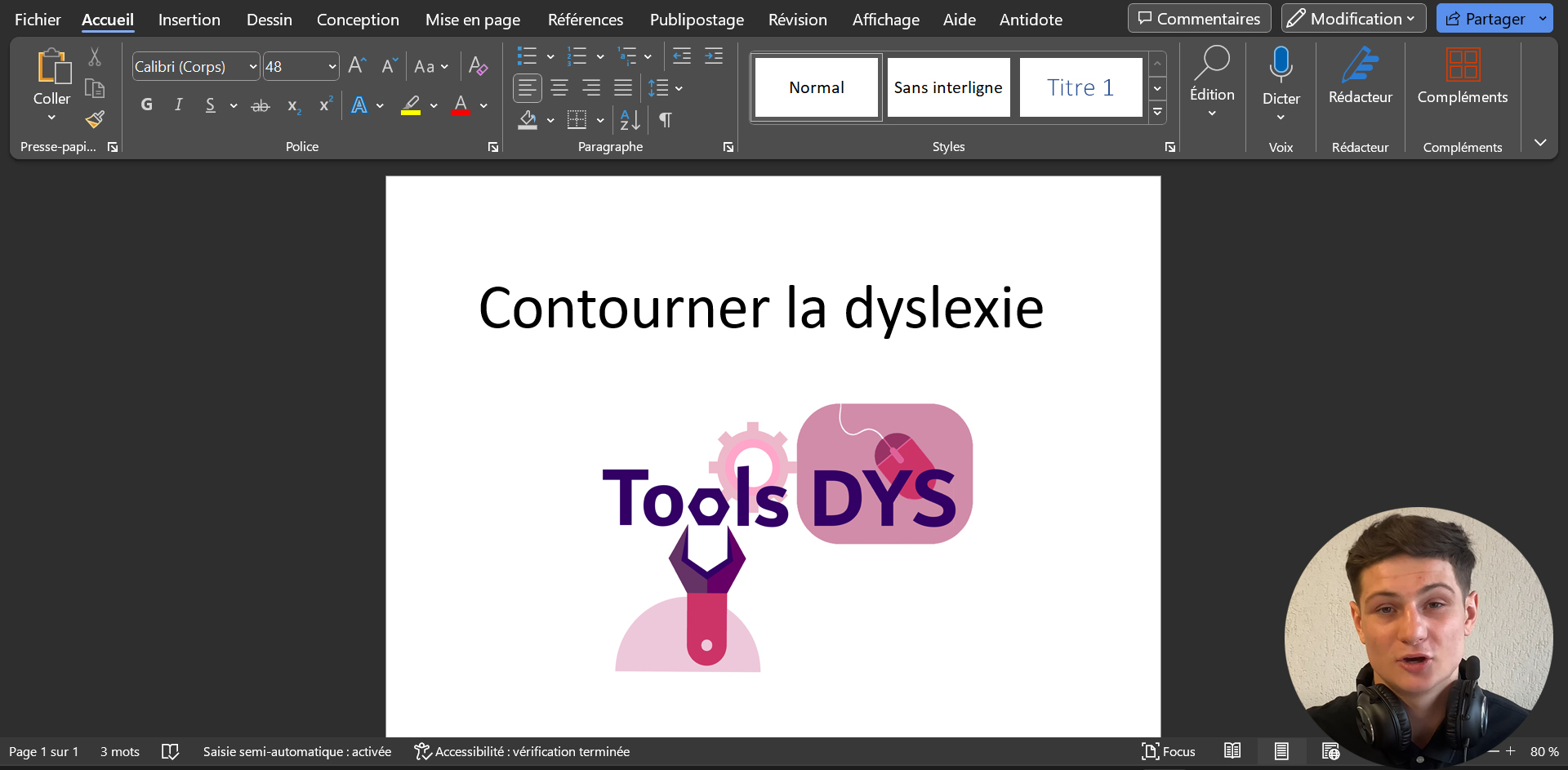Click the 3 mots word count
Viewport: 1568px width, 770px height.
click(x=120, y=751)
